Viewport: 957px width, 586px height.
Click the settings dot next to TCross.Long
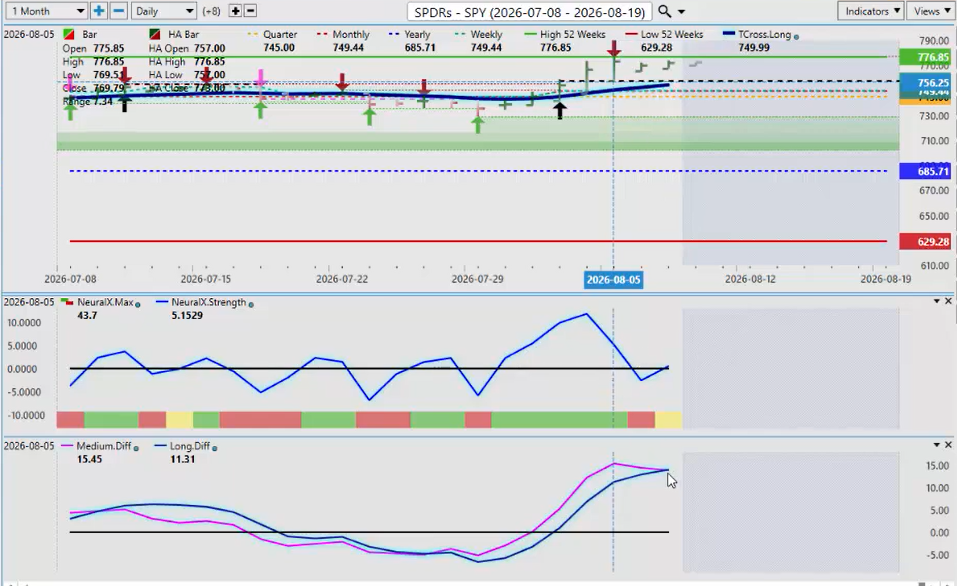(x=796, y=37)
